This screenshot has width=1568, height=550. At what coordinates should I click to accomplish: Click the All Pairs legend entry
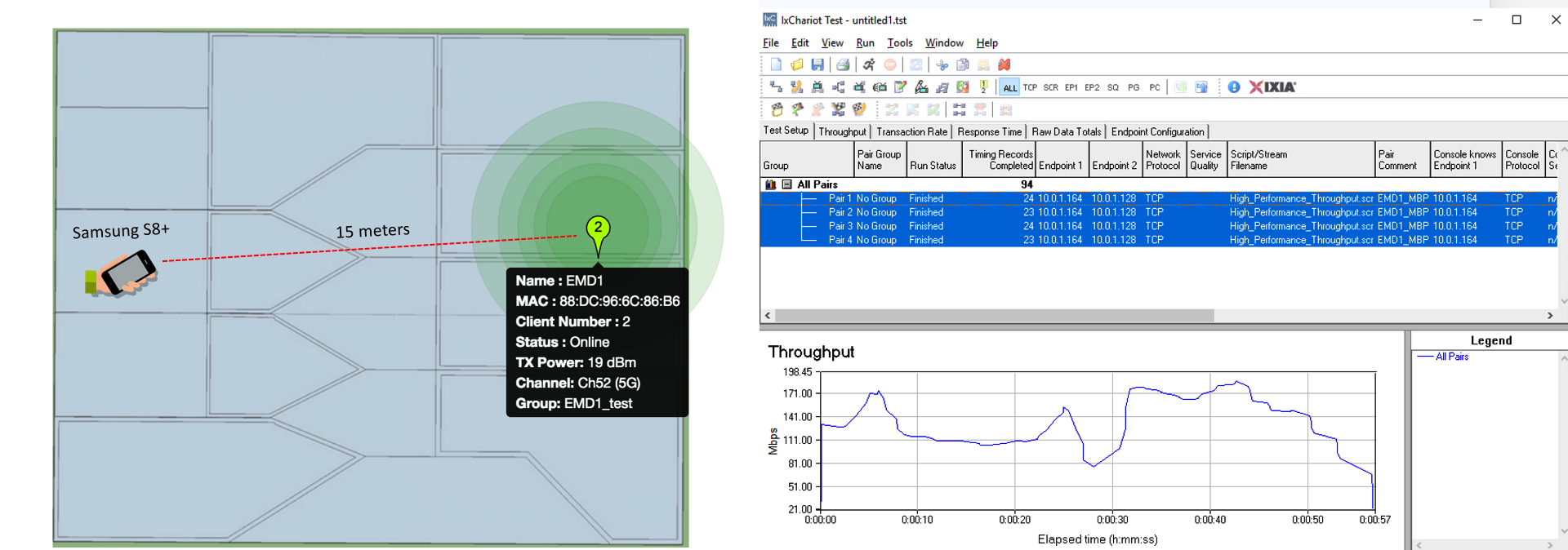(x=1443, y=357)
